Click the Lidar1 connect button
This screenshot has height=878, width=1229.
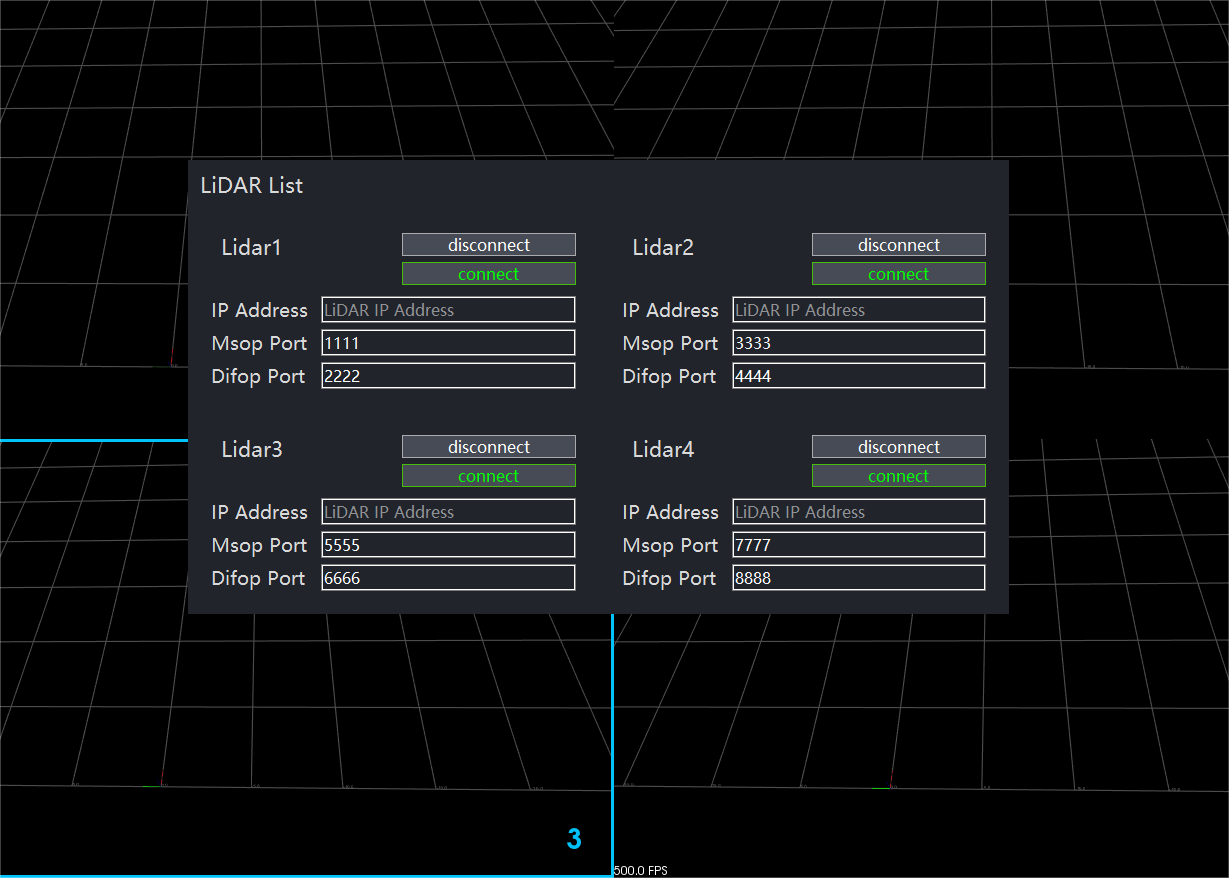[x=488, y=274]
